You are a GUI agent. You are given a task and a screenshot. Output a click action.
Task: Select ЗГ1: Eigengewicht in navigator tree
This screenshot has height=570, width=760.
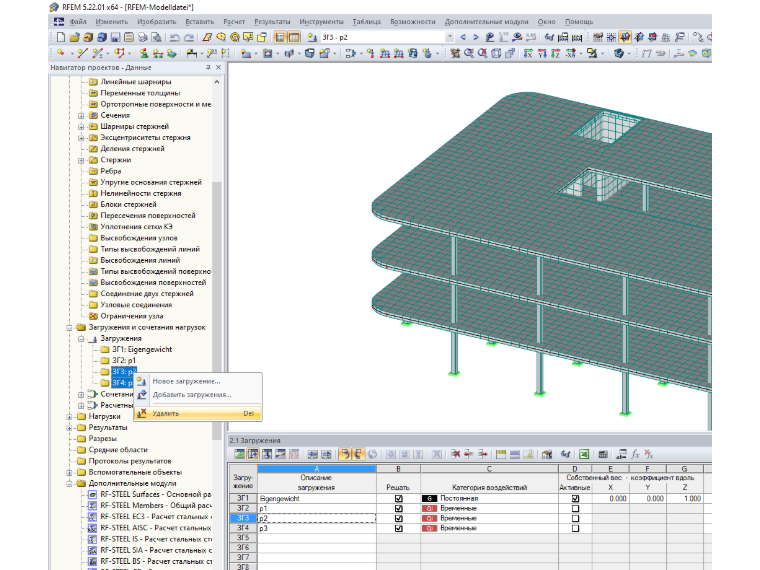click(142, 349)
